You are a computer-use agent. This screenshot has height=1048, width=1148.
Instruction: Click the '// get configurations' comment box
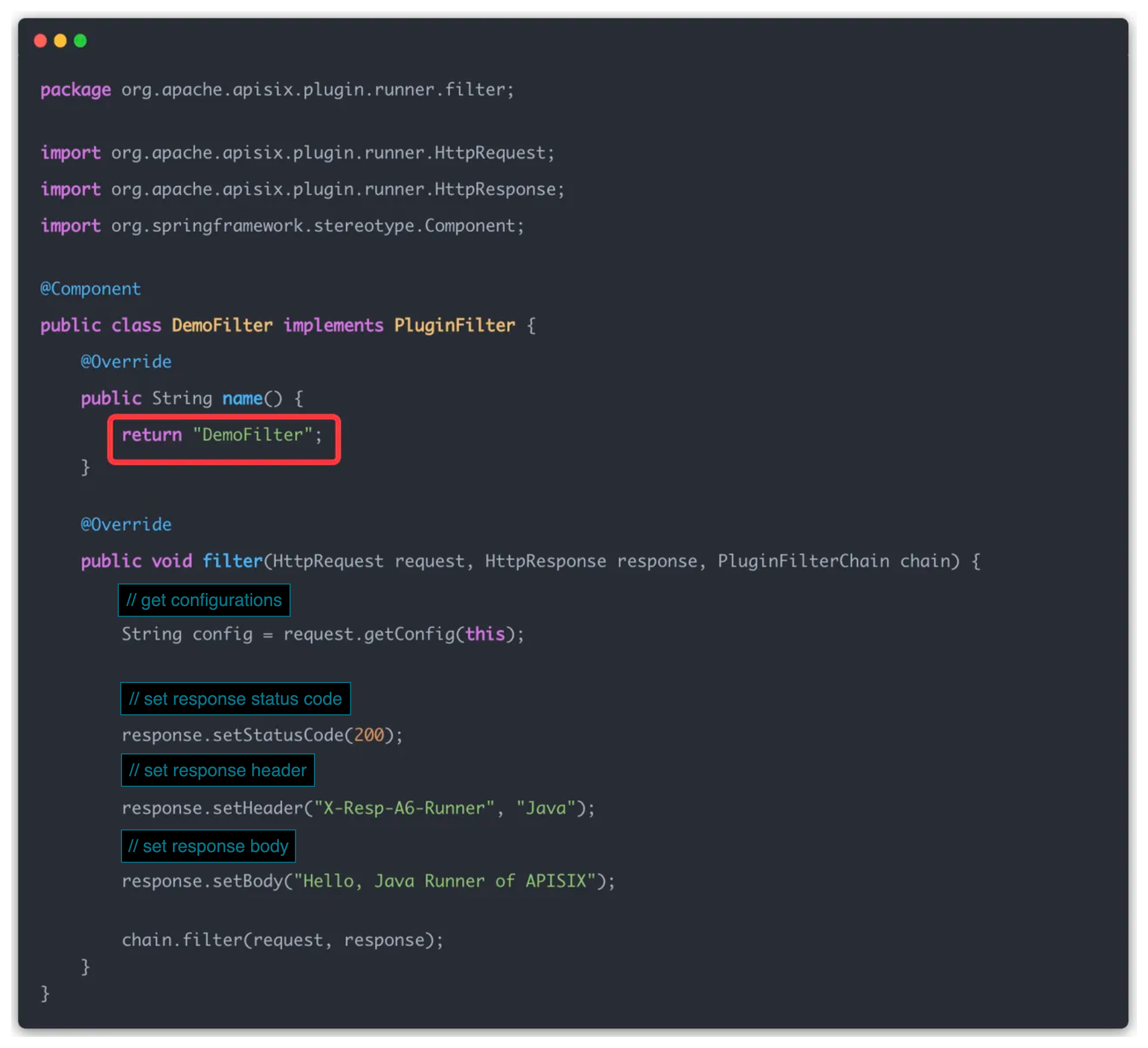pyautogui.click(x=204, y=600)
